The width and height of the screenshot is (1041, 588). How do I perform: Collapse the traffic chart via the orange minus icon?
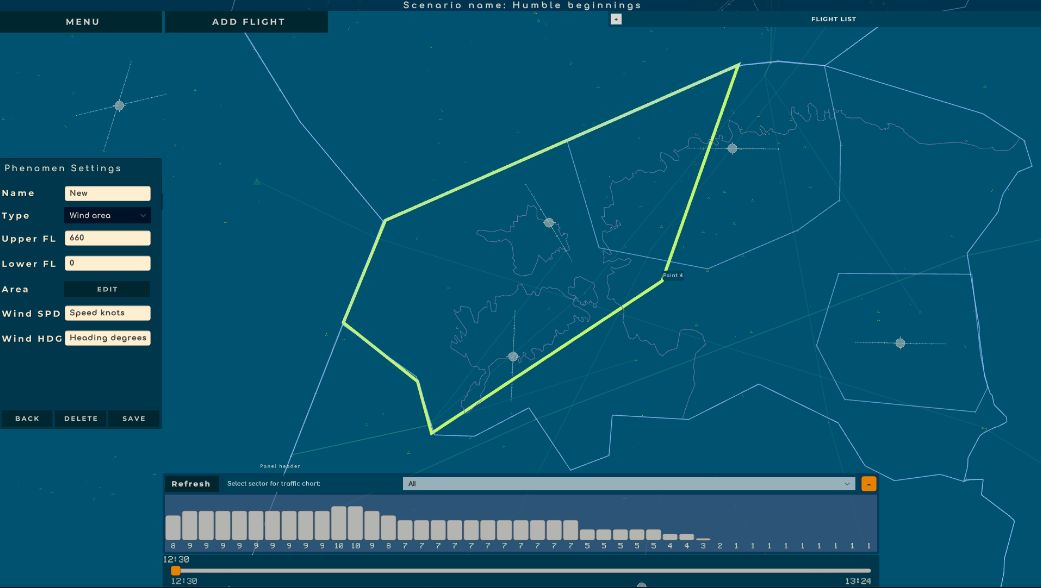[868, 483]
